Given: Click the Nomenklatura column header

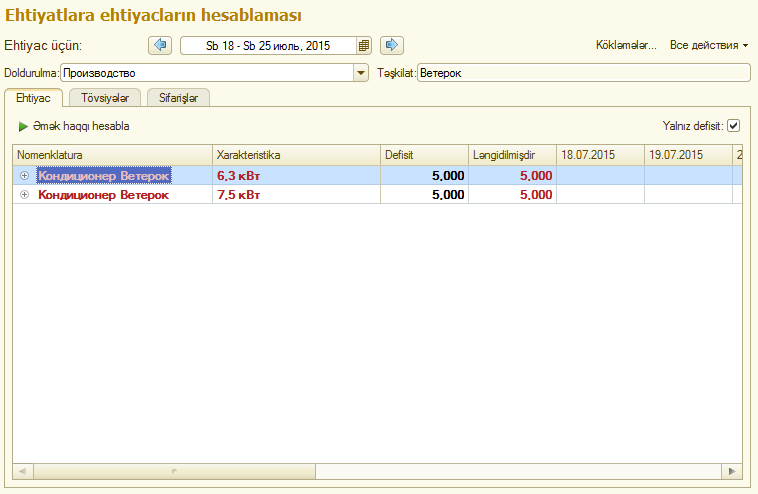Looking at the screenshot, I should [x=112, y=155].
